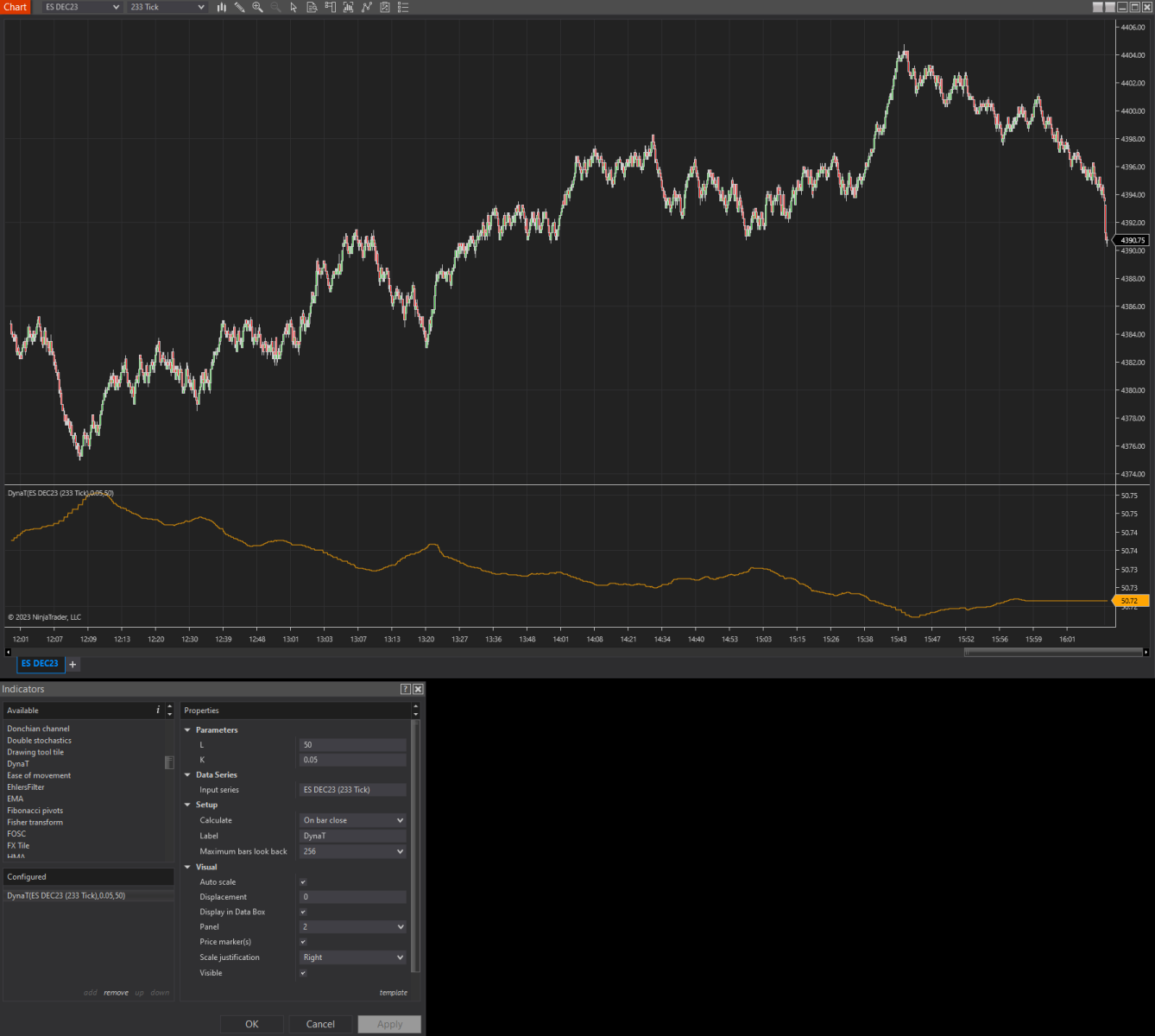The image size is (1155, 1036).
Task: Open the Calculate dropdown
Action: [352, 820]
